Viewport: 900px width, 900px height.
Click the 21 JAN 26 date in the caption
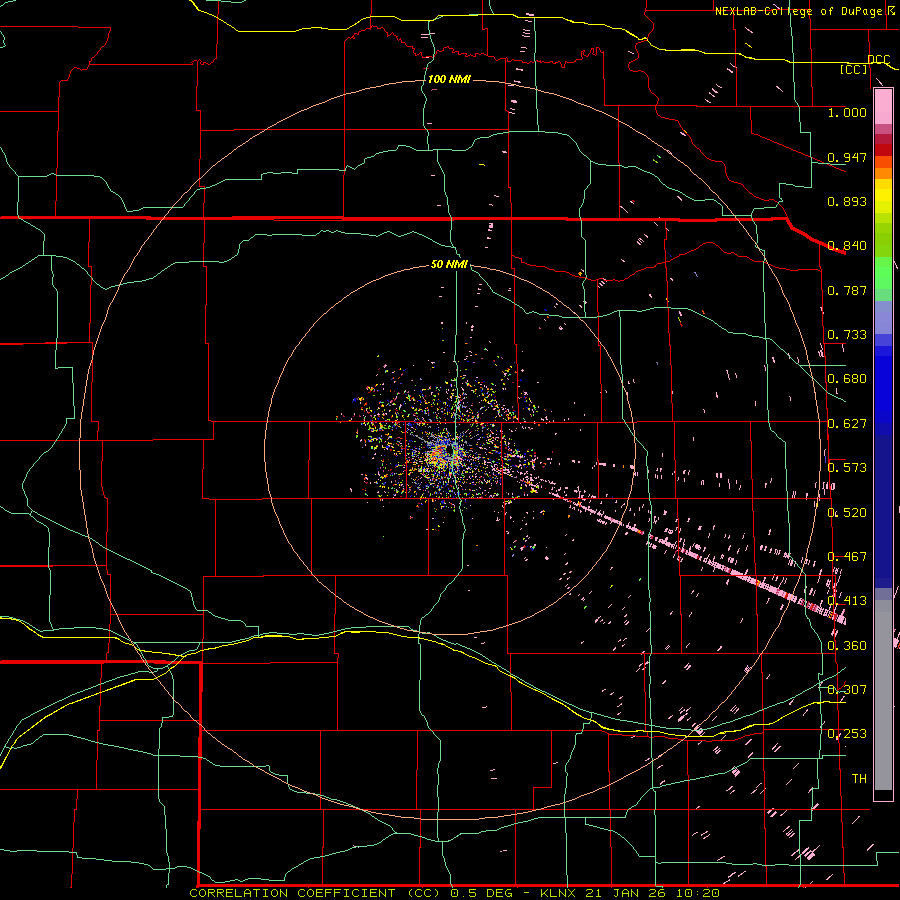click(x=626, y=893)
